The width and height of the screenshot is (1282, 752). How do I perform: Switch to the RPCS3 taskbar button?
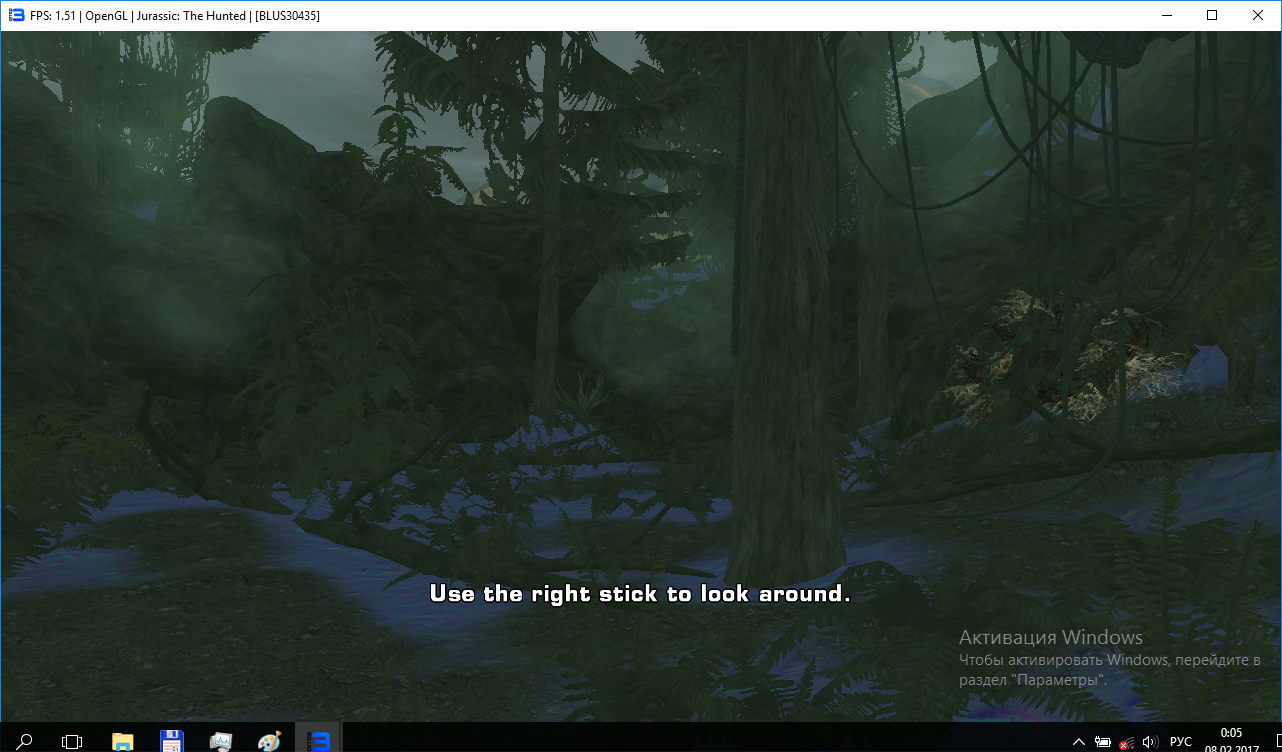tap(318, 741)
